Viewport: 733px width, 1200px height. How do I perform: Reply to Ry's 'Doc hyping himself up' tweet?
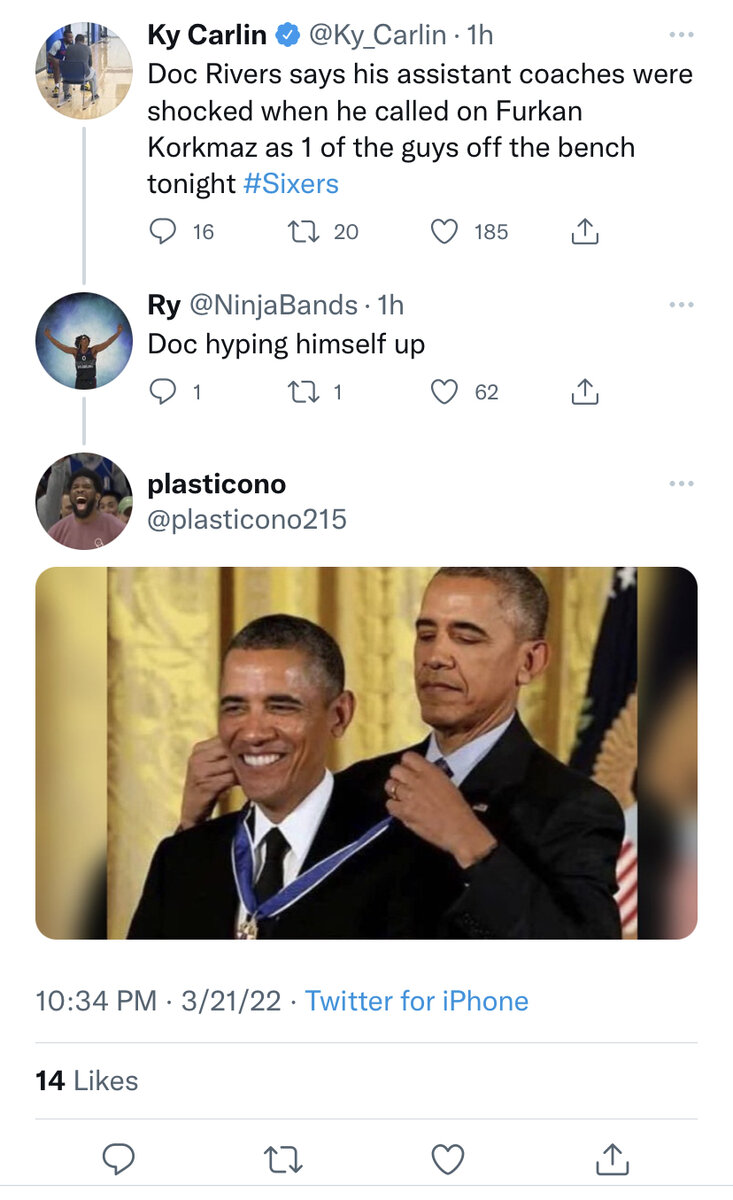(x=162, y=392)
